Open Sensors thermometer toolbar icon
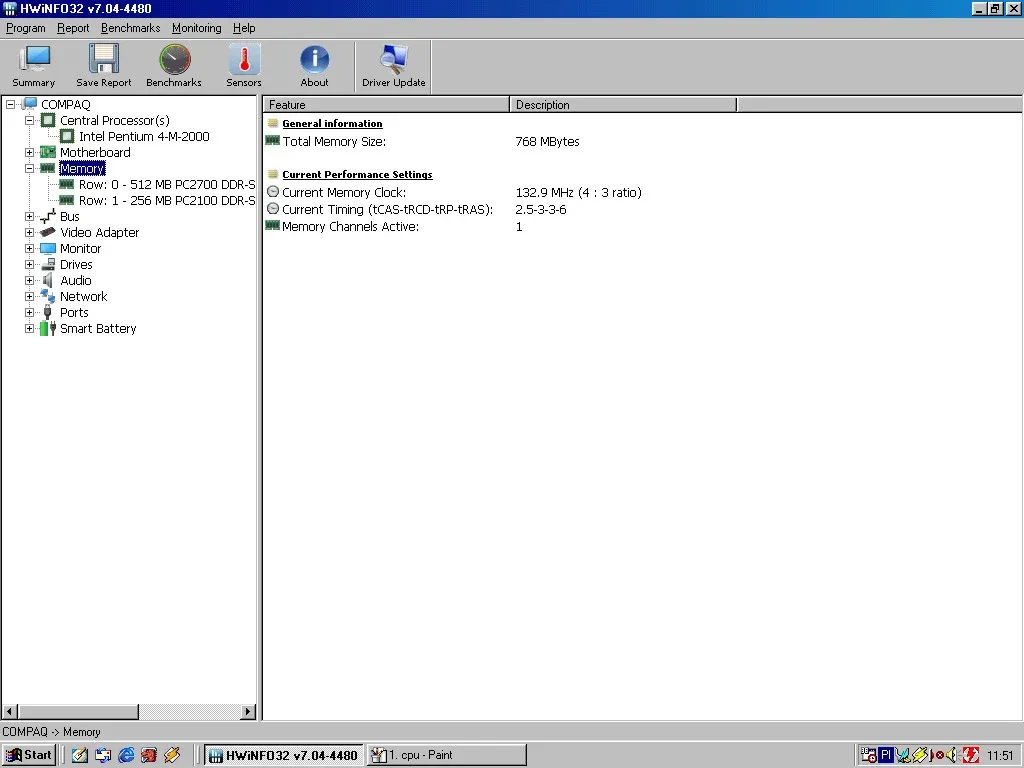Image resolution: width=1024 pixels, height=768 pixels. tap(244, 59)
